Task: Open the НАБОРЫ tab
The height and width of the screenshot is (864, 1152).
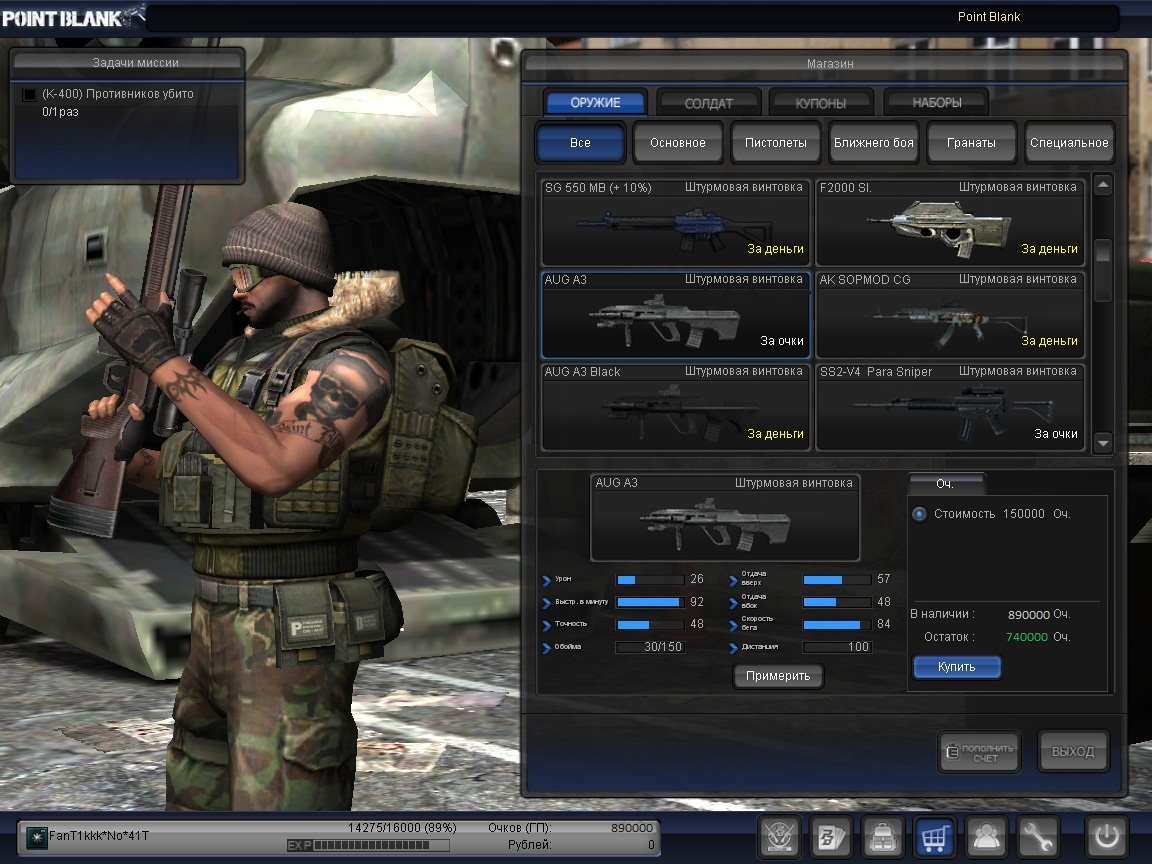Action: click(937, 103)
